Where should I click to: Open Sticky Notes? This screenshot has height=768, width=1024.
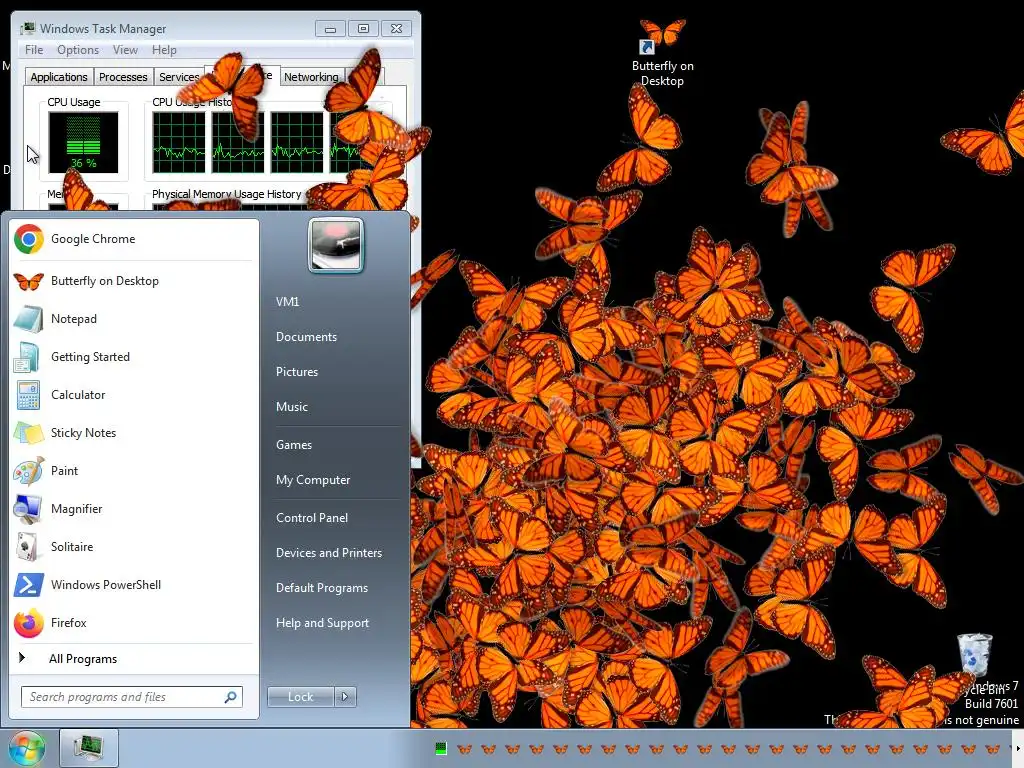click(133, 432)
